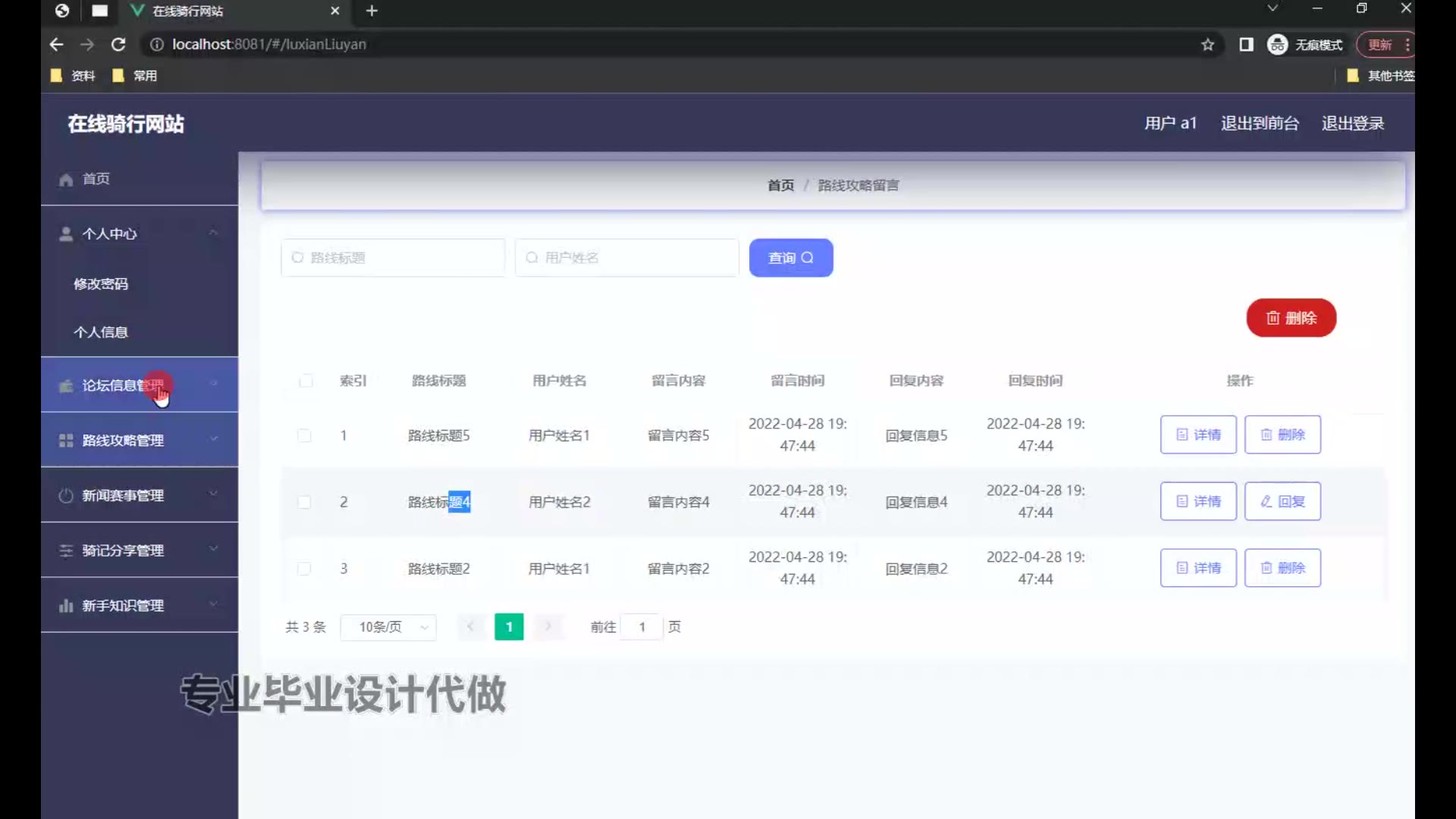Screen dimensions: 1456x819
Task: Tick the checkbox for row 路线标题5
Action: pos(304,435)
